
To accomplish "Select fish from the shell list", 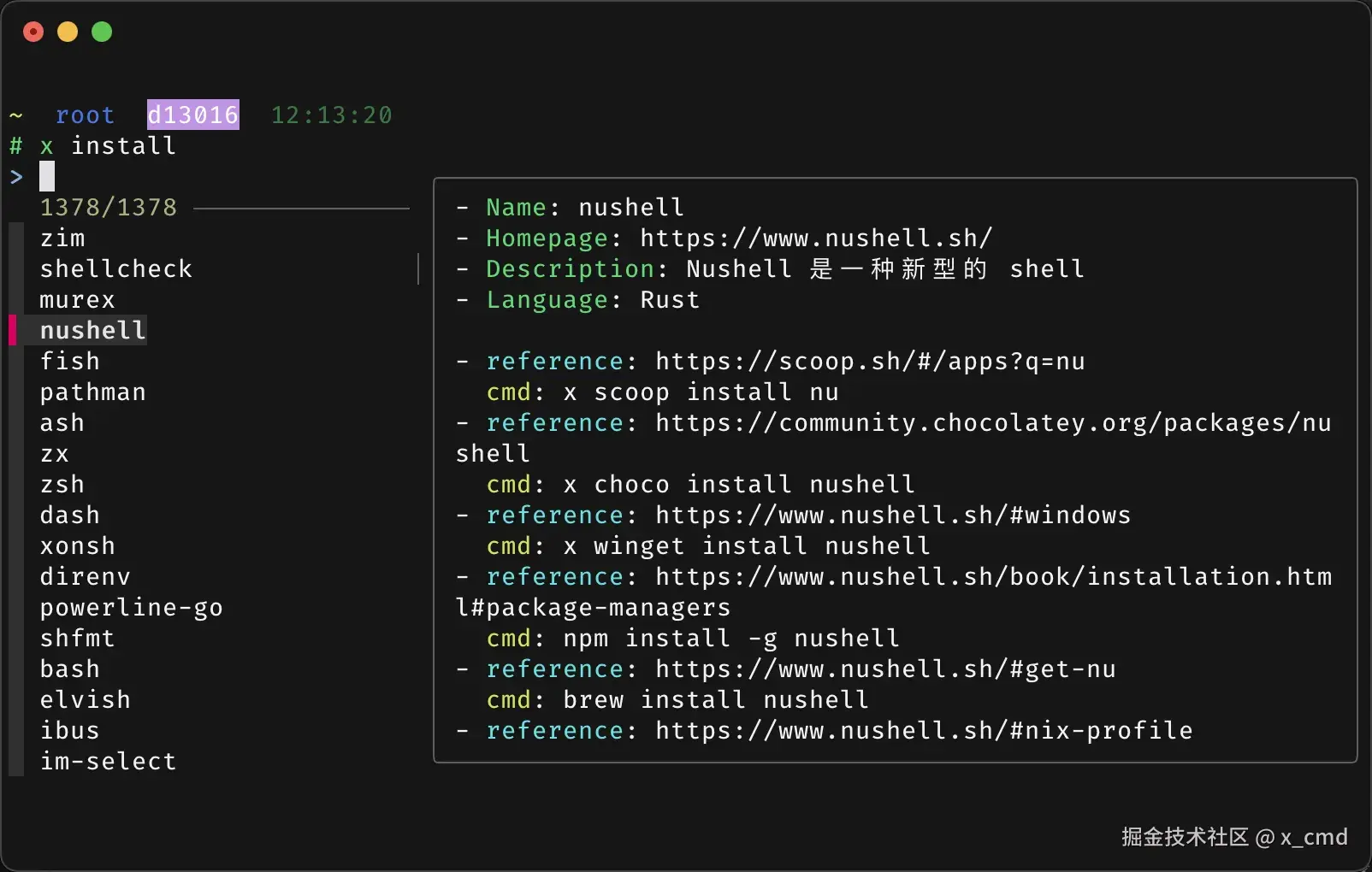I will [70, 361].
